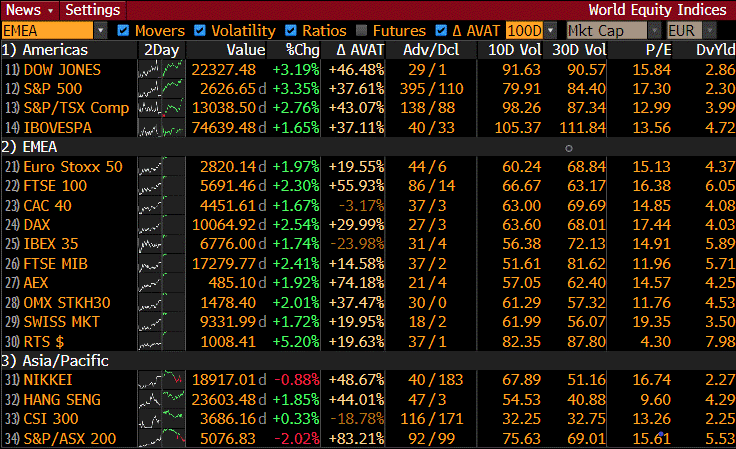Screen dimensions: 736x449
Task: Click the DOW JONES 2Day sparkline chart
Action: click(161, 70)
